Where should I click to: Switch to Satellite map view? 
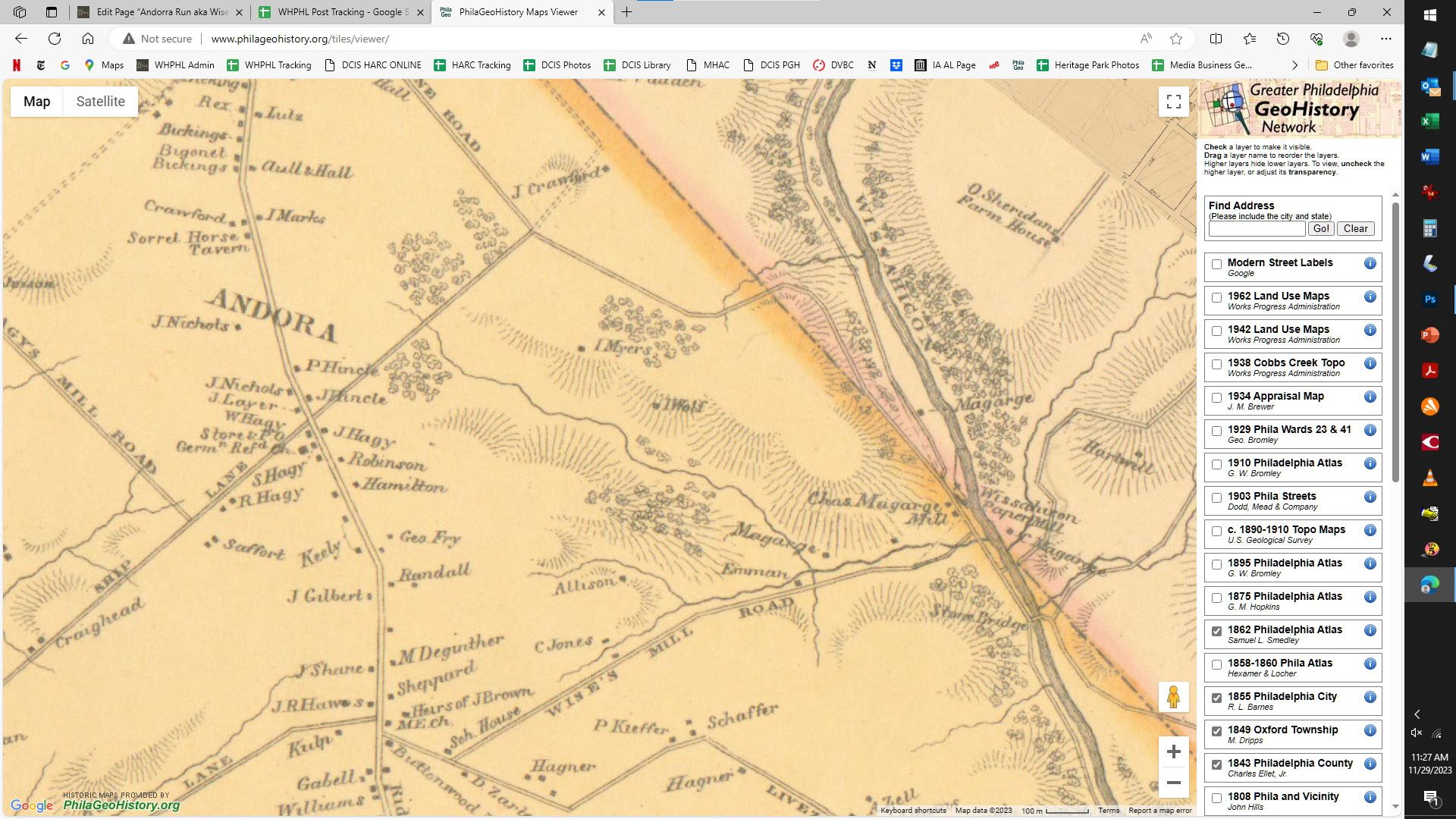pos(100,102)
